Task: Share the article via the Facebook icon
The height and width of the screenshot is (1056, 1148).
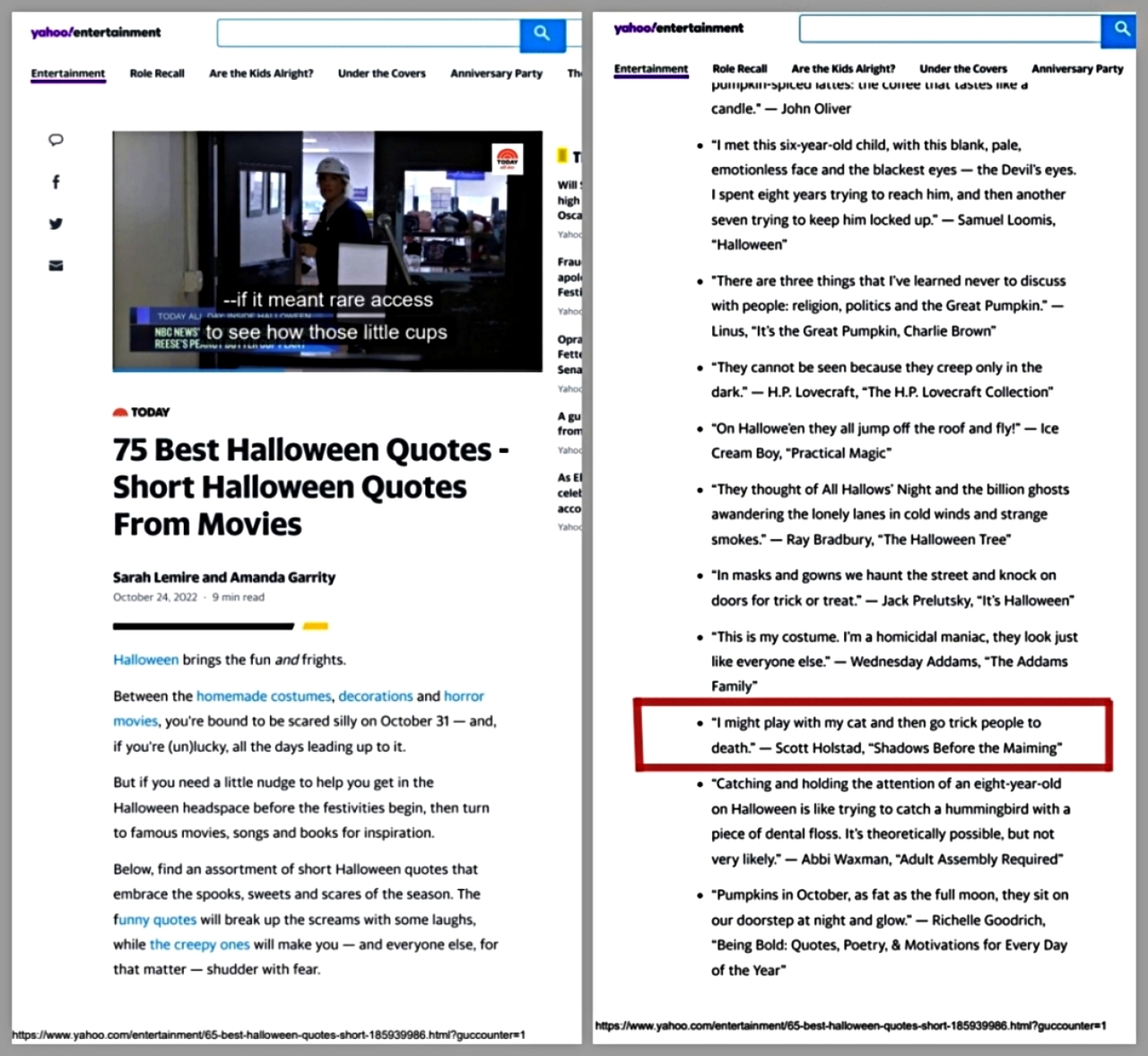Action: [56, 181]
